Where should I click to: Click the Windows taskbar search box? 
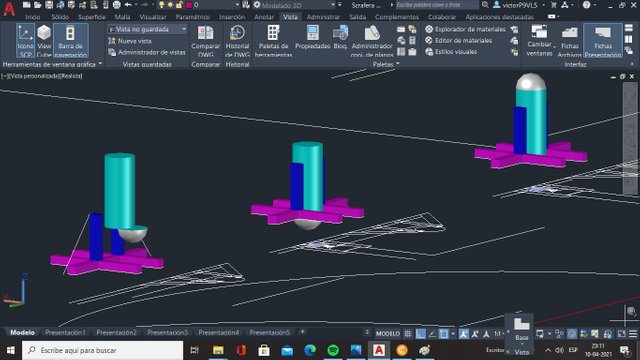click(x=103, y=350)
